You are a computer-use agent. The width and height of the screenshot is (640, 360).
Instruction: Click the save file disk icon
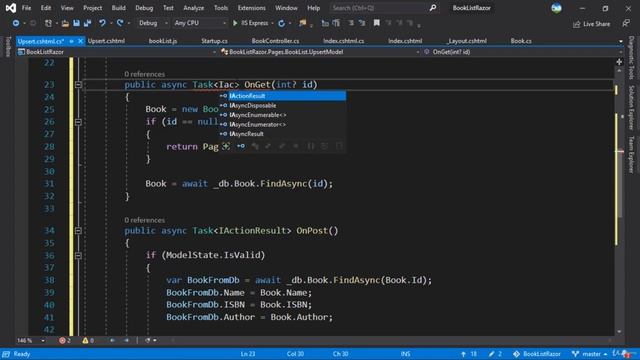76,23
